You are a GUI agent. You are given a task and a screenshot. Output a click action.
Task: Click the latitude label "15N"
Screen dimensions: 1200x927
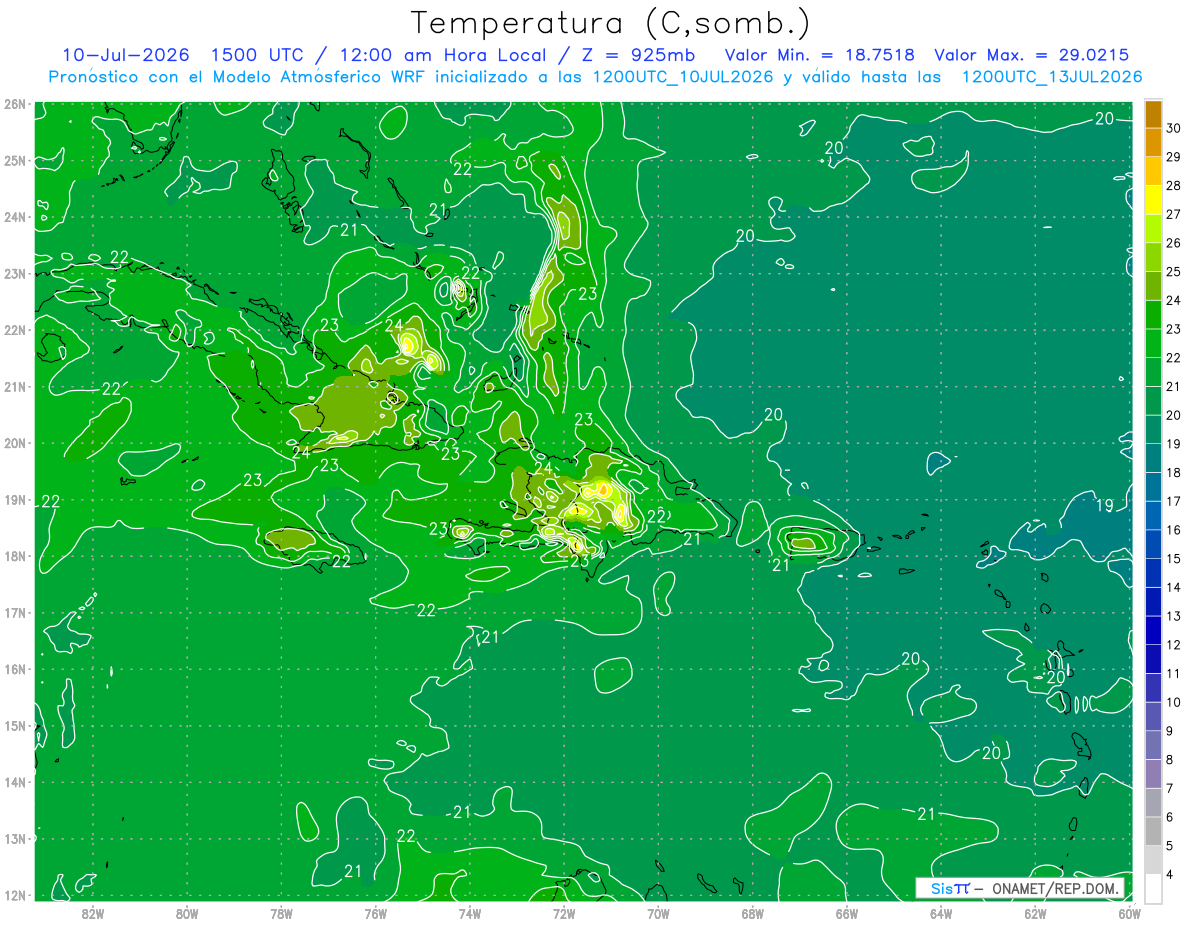14,725
